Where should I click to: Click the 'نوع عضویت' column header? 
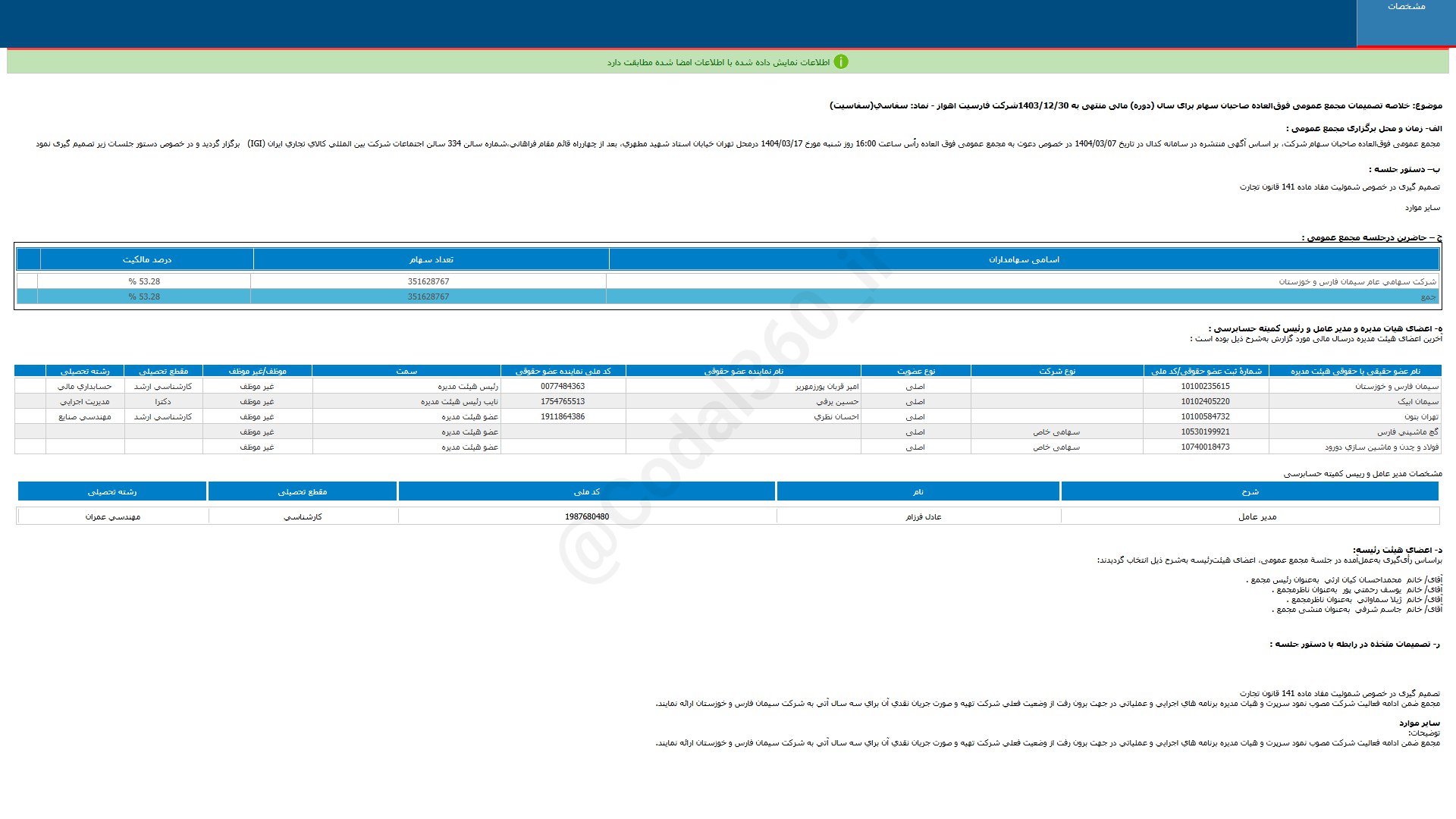click(x=916, y=371)
